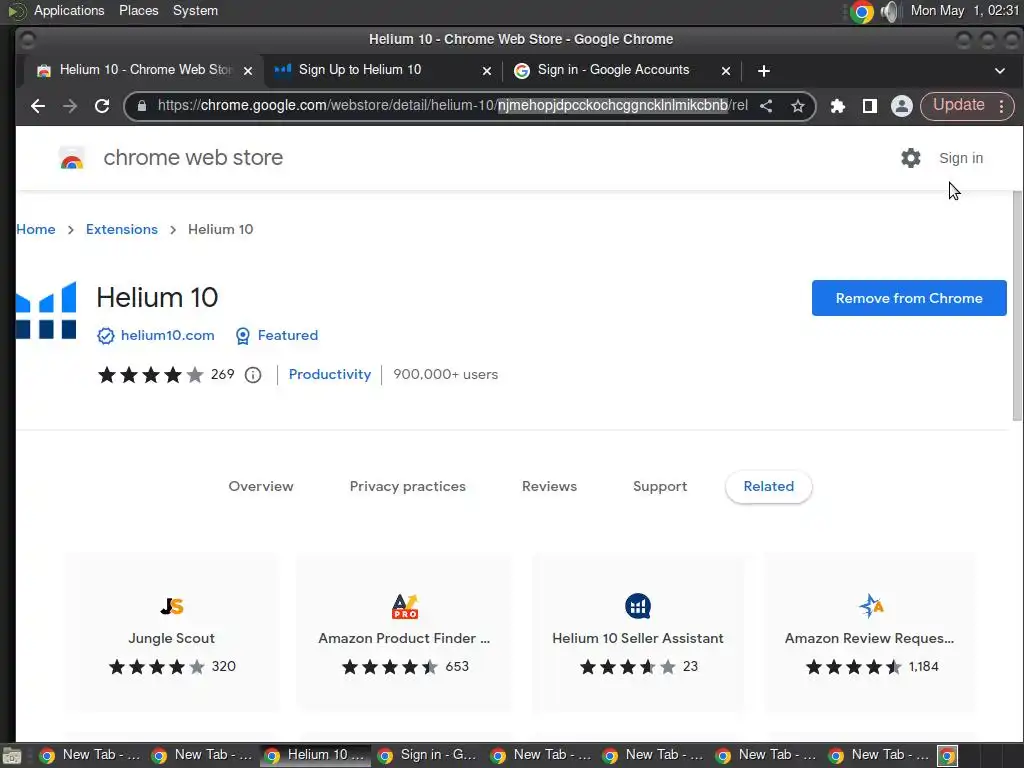This screenshot has width=1024, height=768.
Task: Click the site security padlock icon
Action: pyautogui.click(x=142, y=106)
